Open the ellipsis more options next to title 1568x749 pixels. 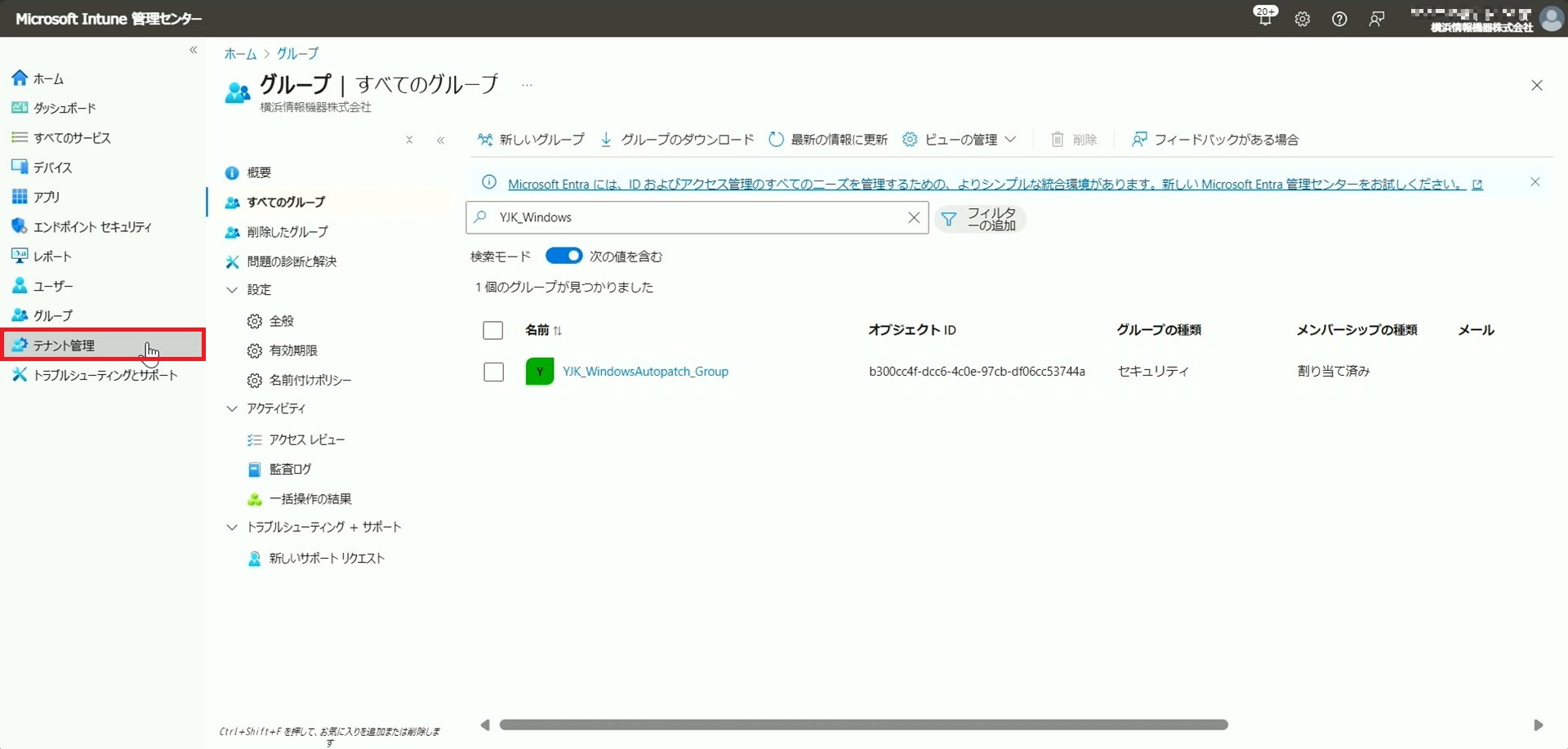pyautogui.click(x=527, y=85)
